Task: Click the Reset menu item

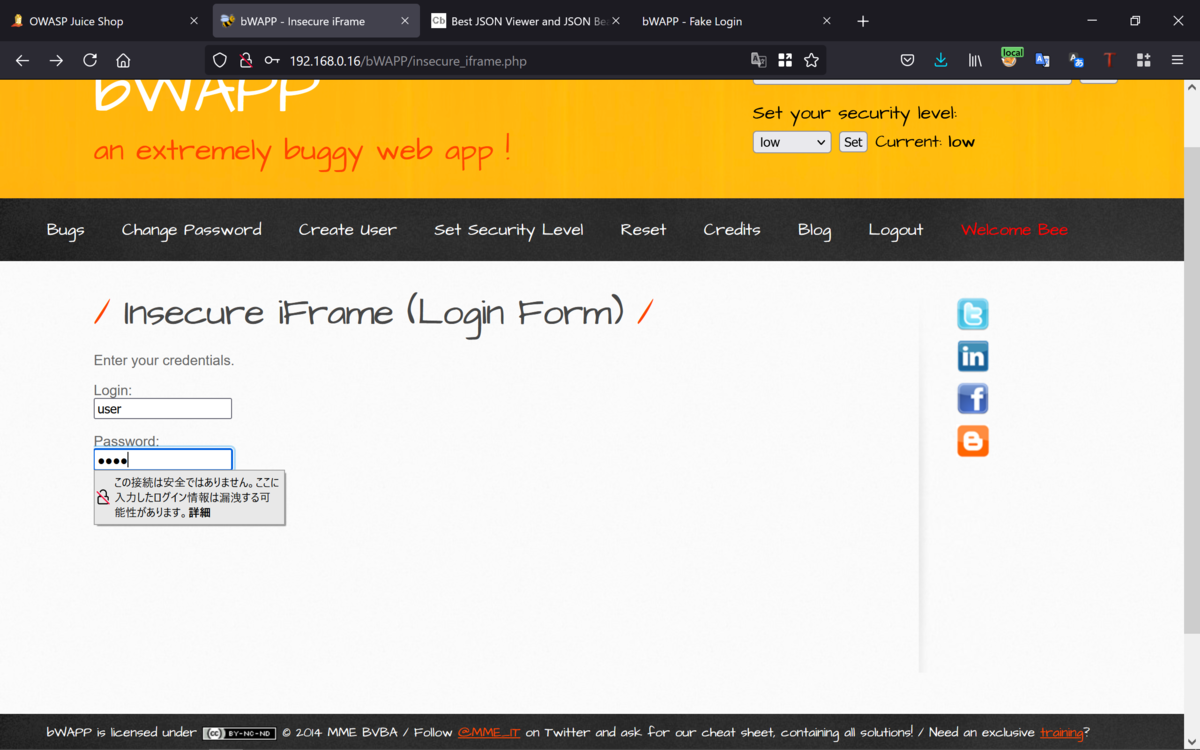Action: pyautogui.click(x=643, y=230)
